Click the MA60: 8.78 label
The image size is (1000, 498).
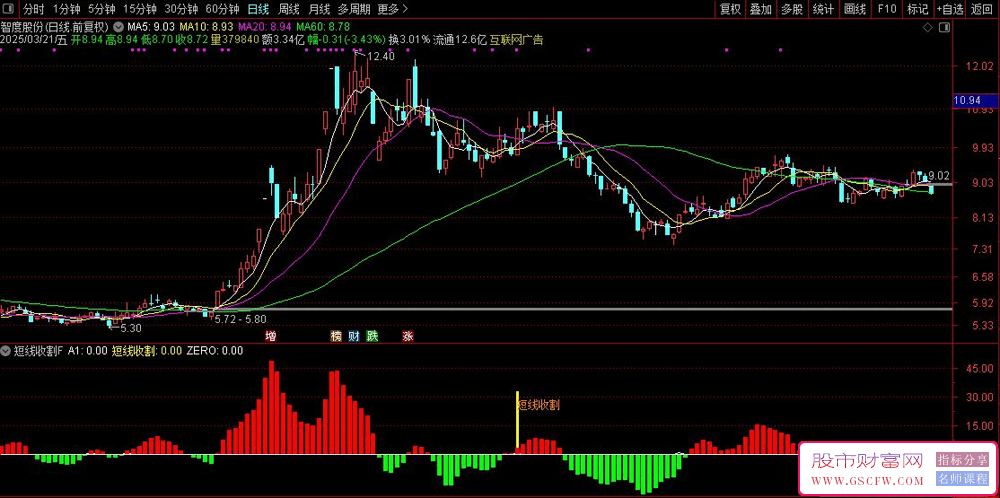click(323, 27)
